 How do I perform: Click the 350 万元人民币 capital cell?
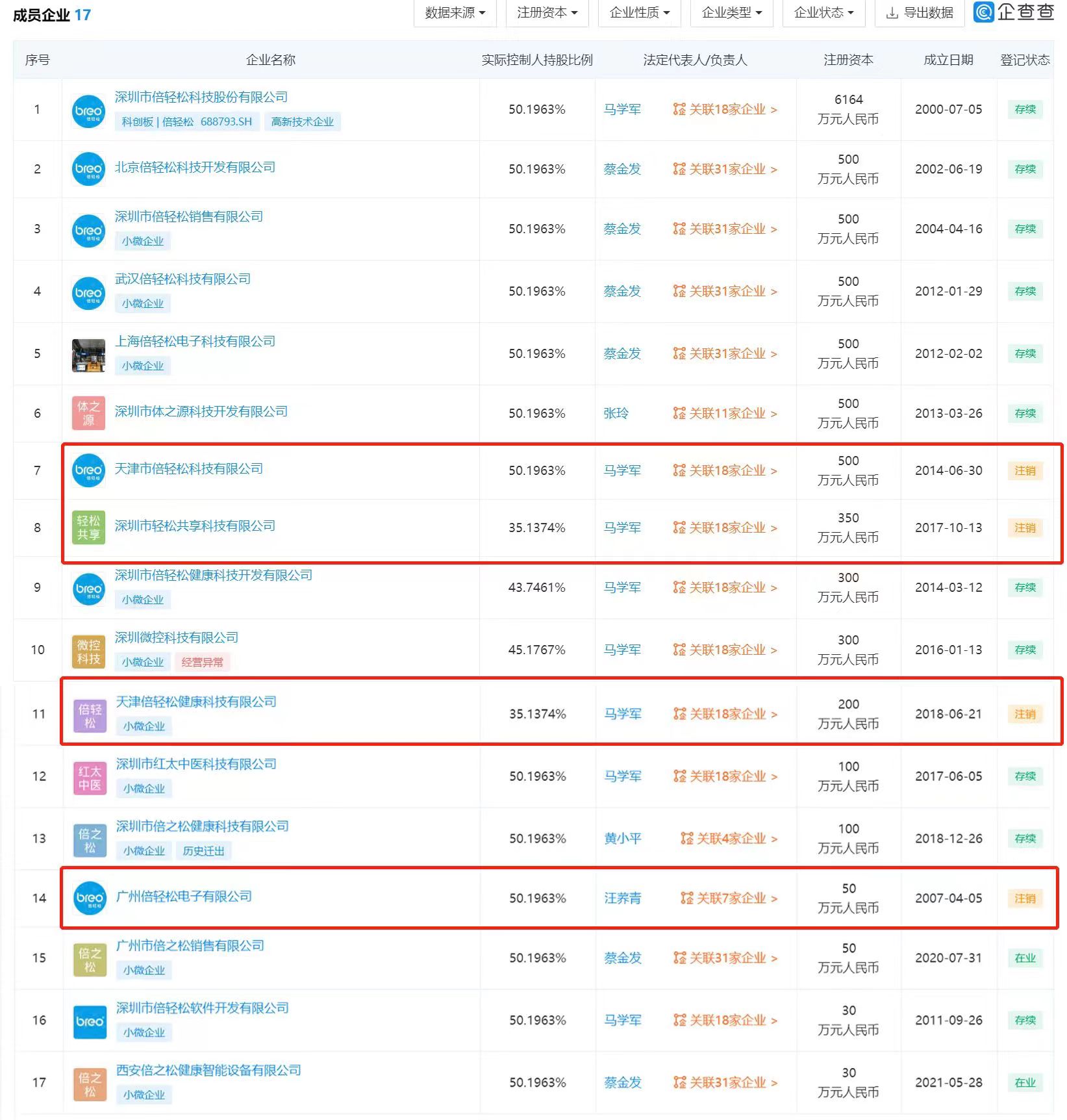tap(848, 528)
